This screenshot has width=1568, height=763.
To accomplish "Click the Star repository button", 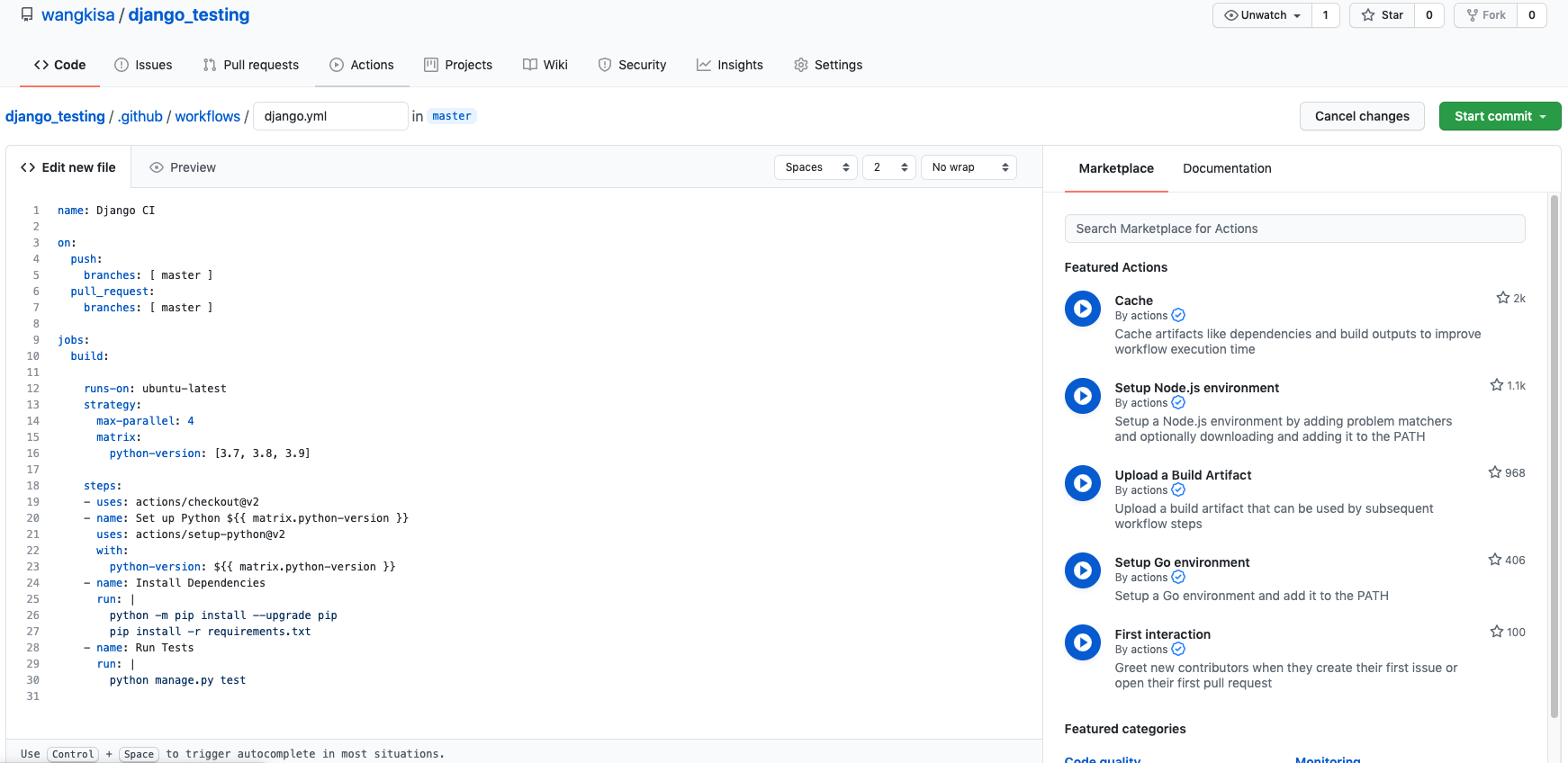I will click(x=1383, y=15).
